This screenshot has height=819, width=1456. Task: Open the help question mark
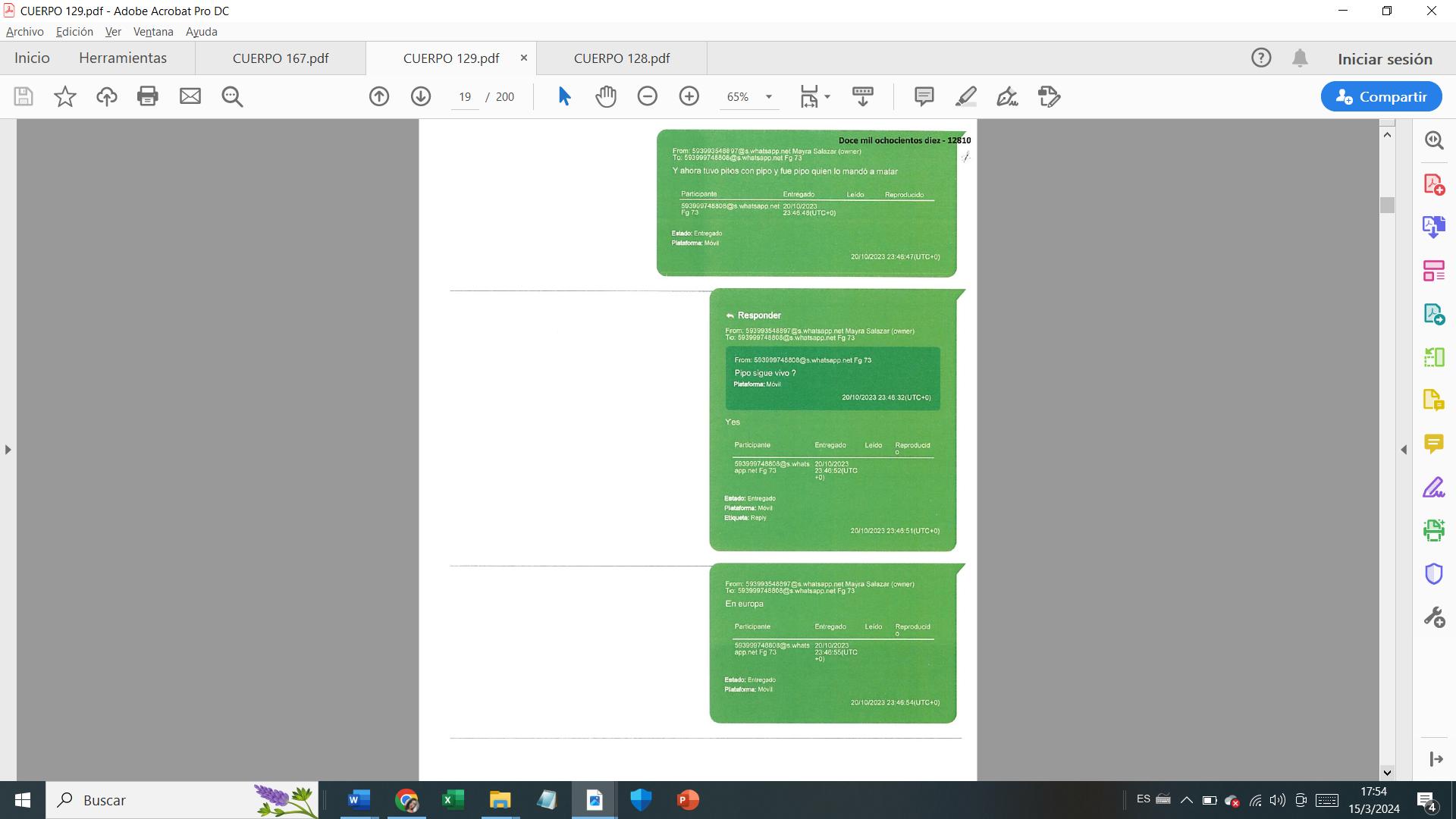click(x=1261, y=58)
